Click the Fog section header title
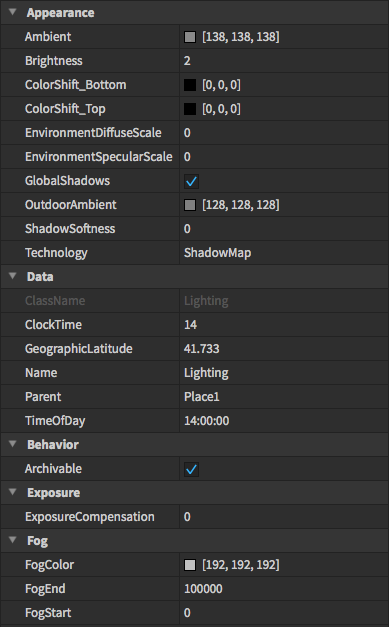Screen dimensions: 389x627 (37, 541)
